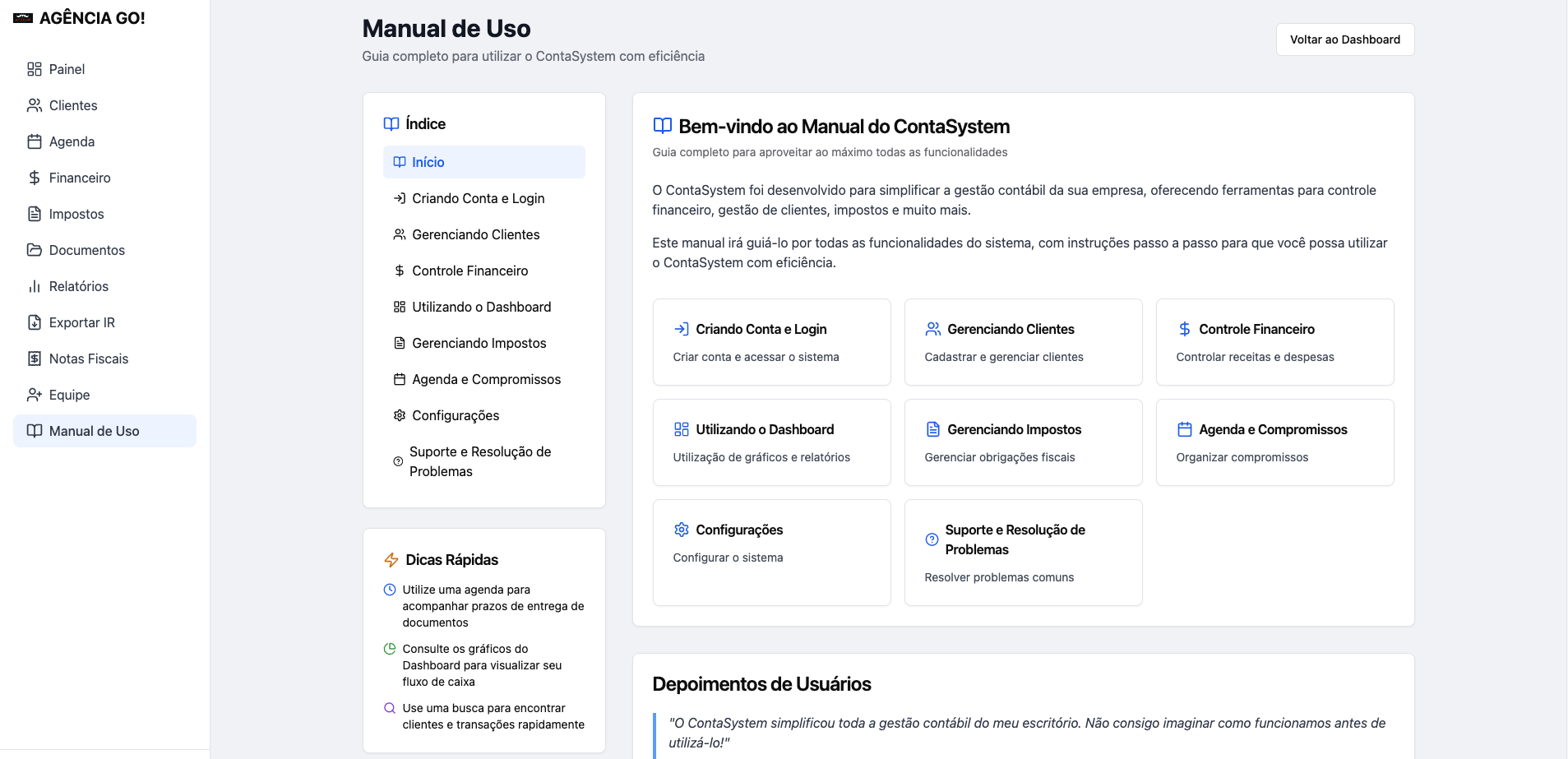The width and height of the screenshot is (1568, 759).
Task: Click the Notas Fiscais receipt icon
Action: (x=35, y=359)
